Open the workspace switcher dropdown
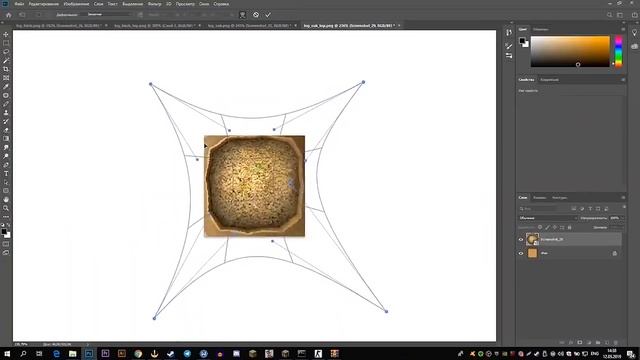This screenshot has width=640, height=360. click(x=620, y=15)
